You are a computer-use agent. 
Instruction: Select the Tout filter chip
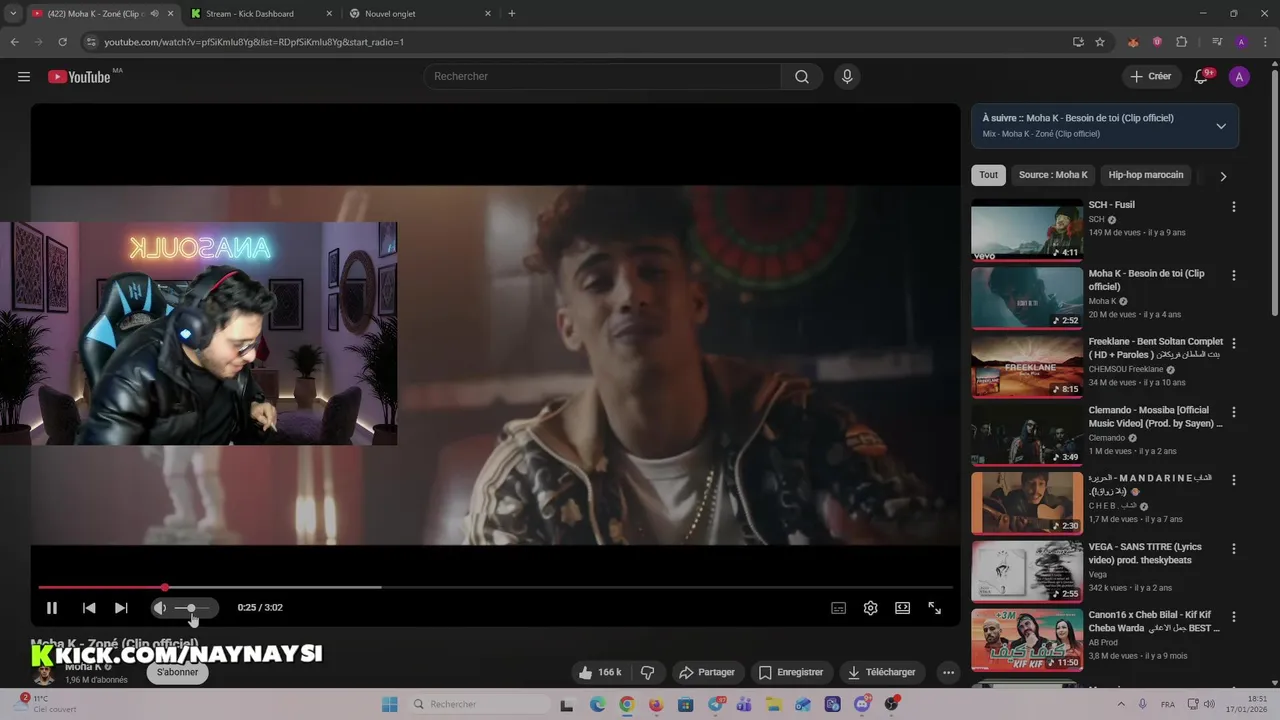[988, 175]
